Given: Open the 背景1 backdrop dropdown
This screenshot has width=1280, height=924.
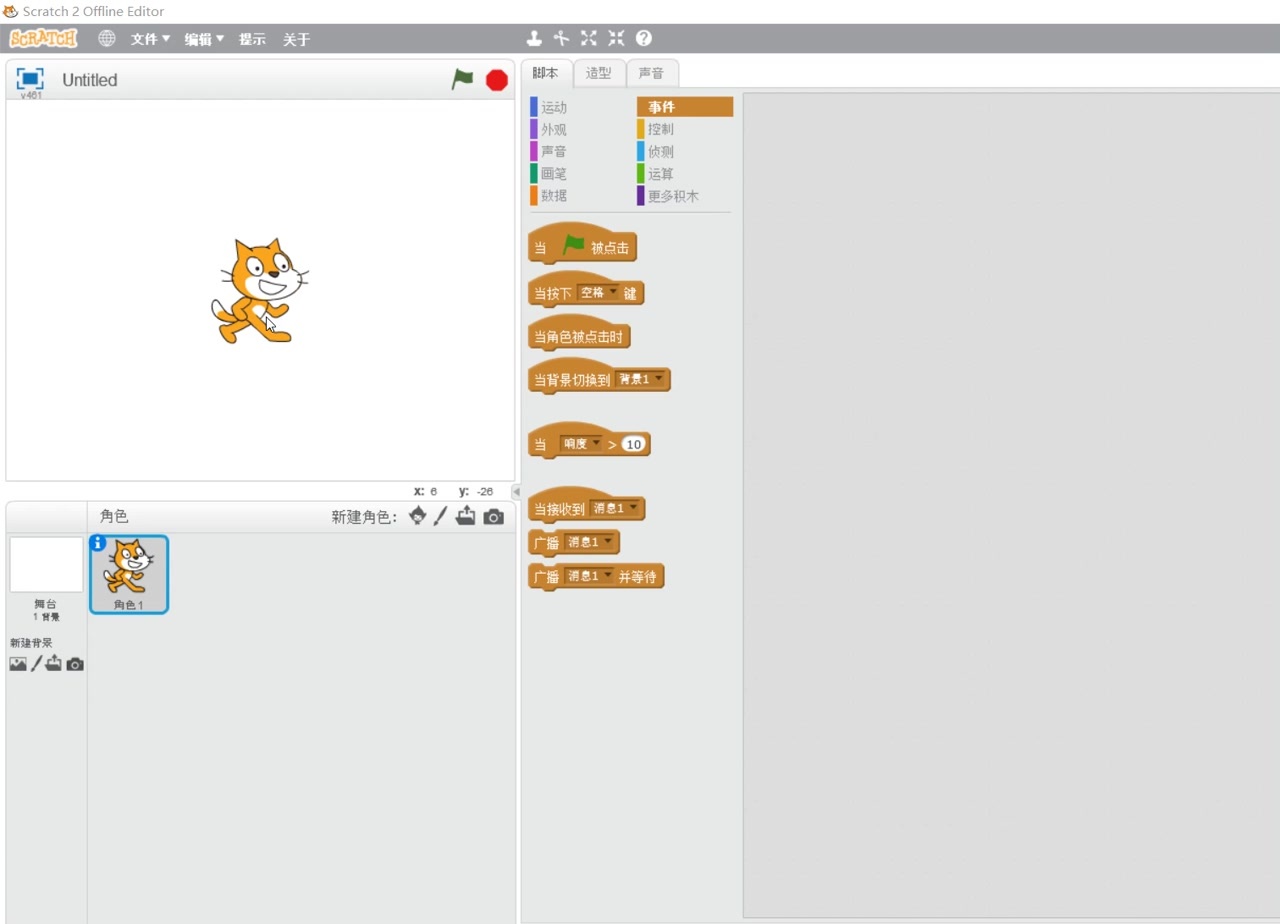Looking at the screenshot, I should point(640,380).
